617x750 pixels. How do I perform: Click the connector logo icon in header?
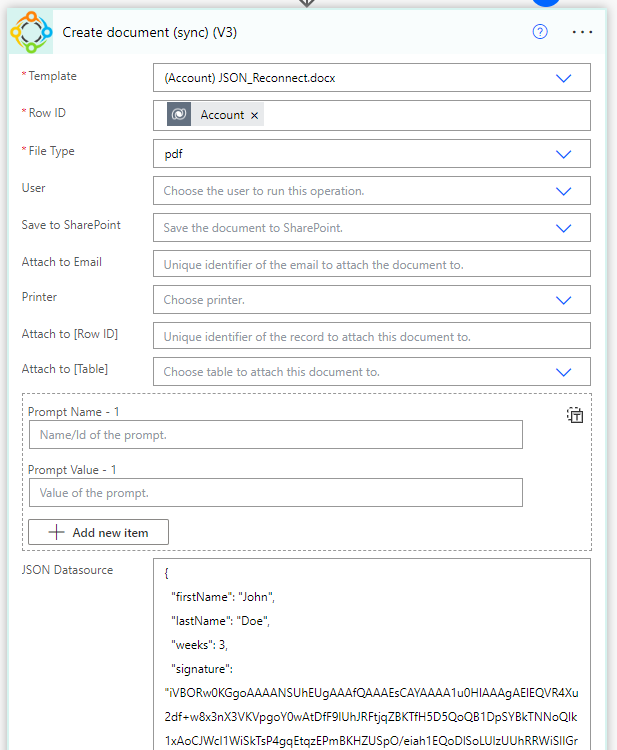(31, 32)
